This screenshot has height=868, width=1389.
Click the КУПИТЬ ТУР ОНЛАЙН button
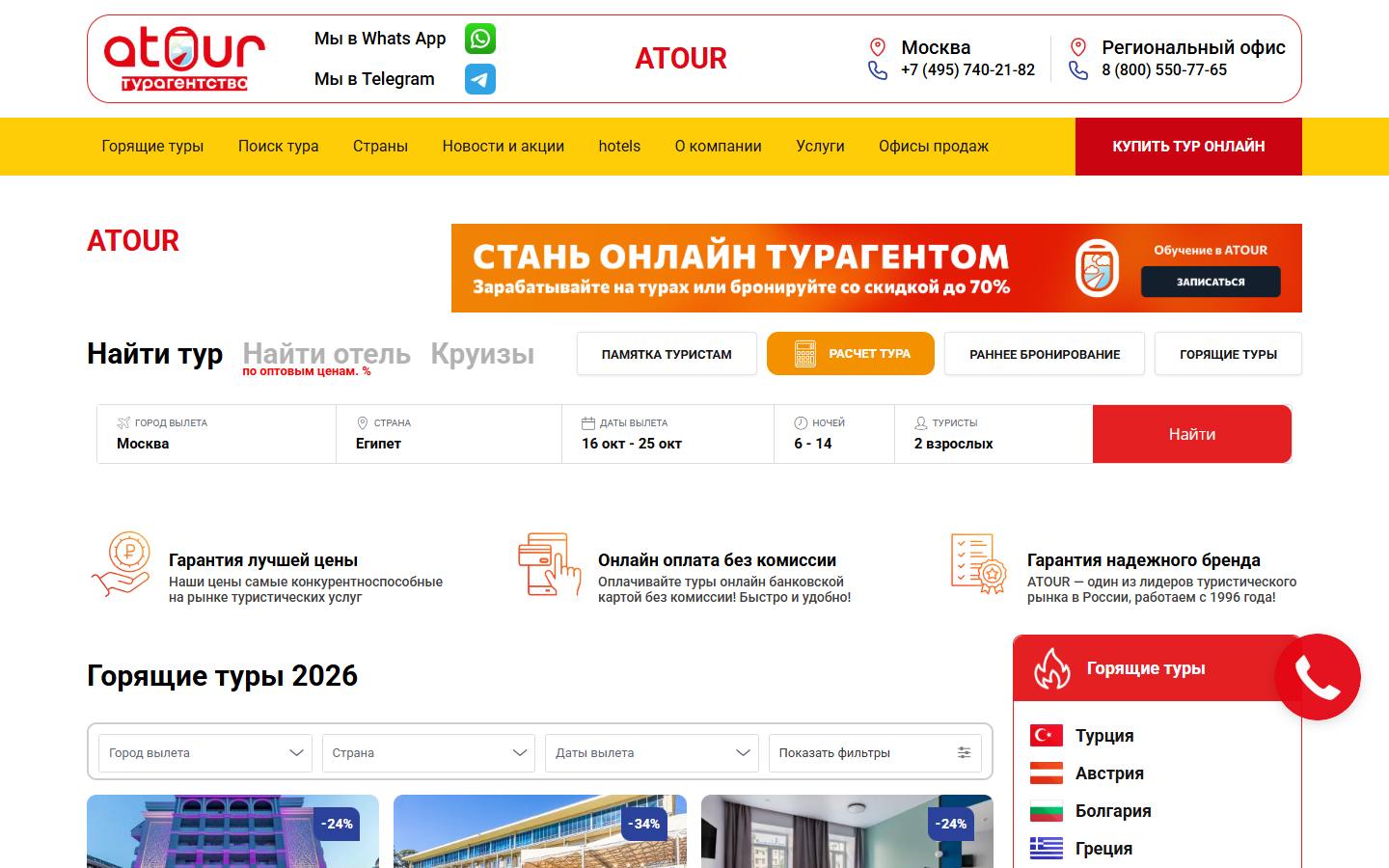1188,147
